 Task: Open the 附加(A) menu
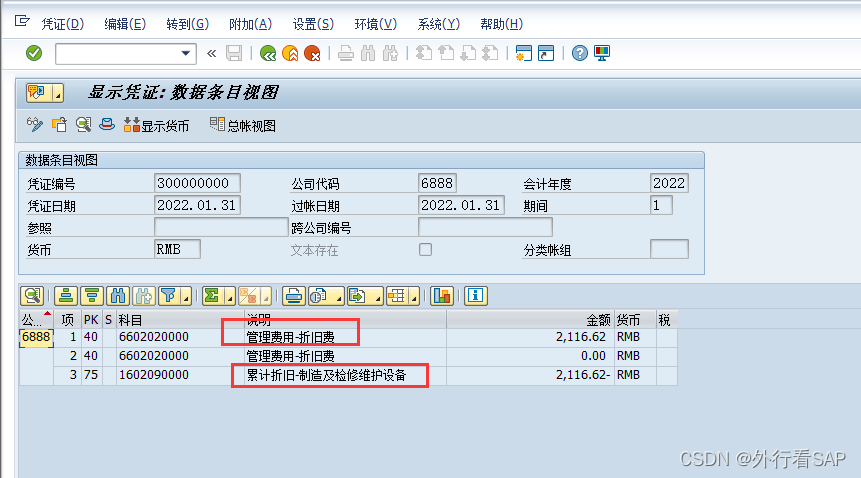(250, 24)
